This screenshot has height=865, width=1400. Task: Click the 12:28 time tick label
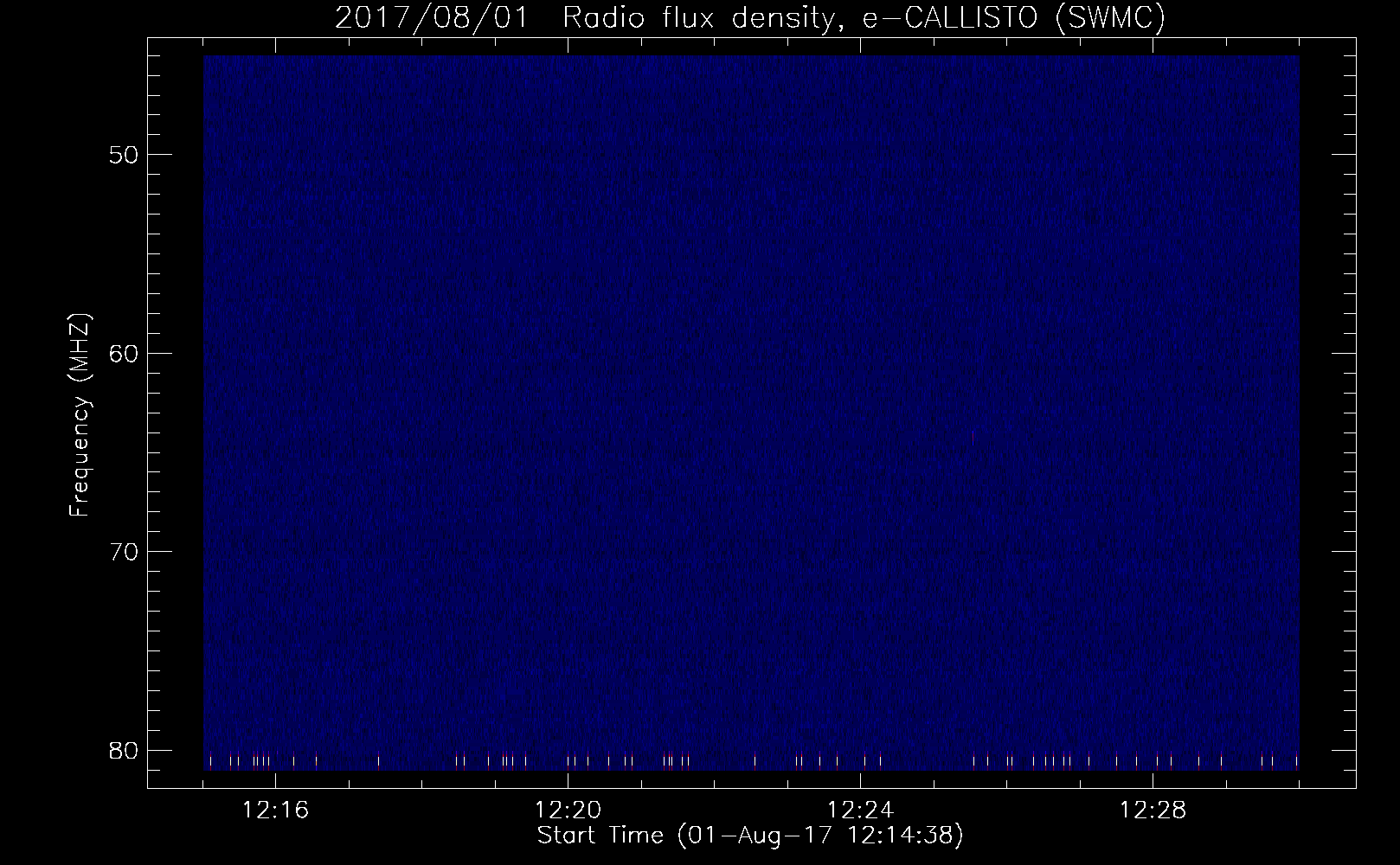[1153, 811]
